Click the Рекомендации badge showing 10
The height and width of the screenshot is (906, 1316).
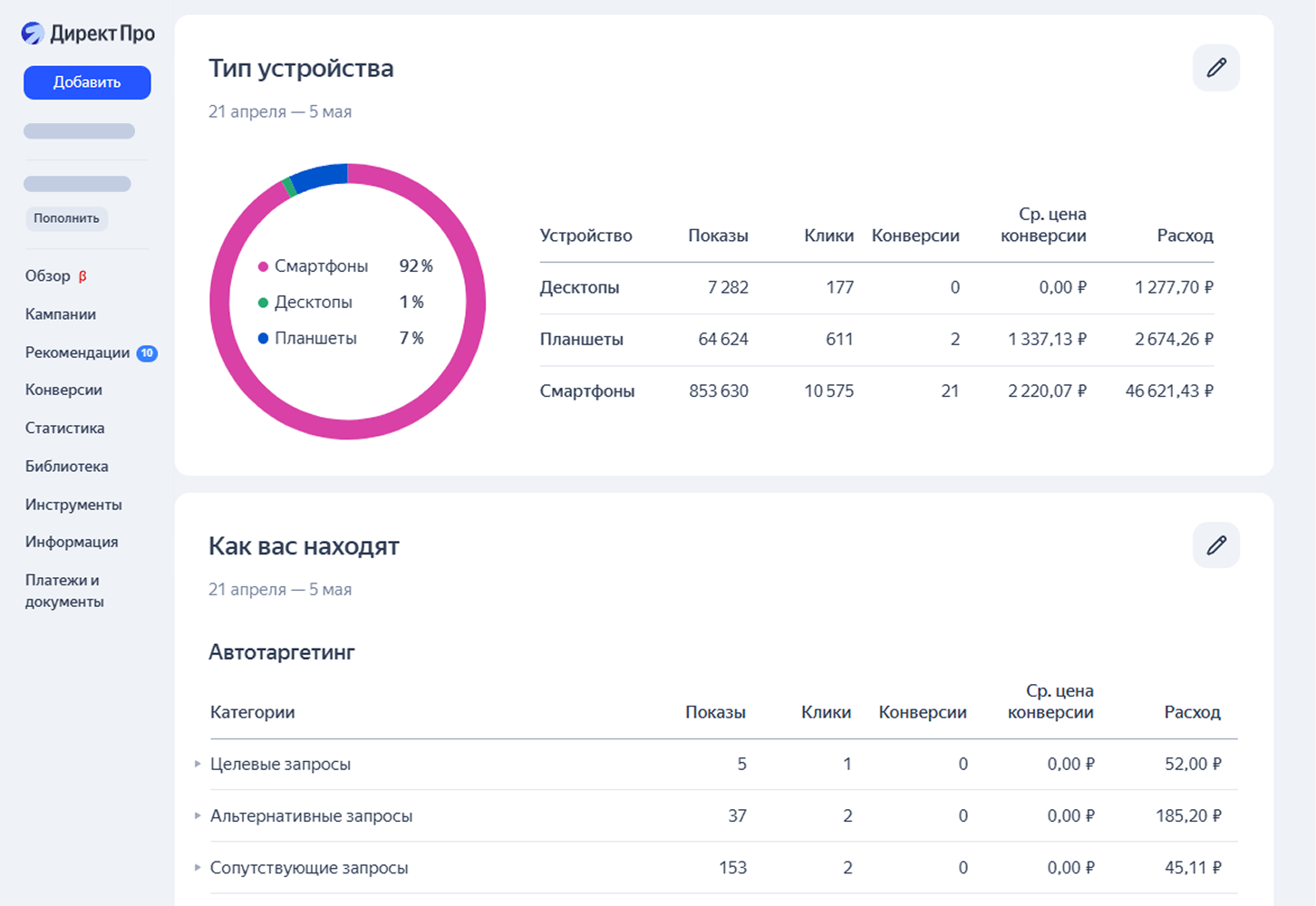[147, 353]
